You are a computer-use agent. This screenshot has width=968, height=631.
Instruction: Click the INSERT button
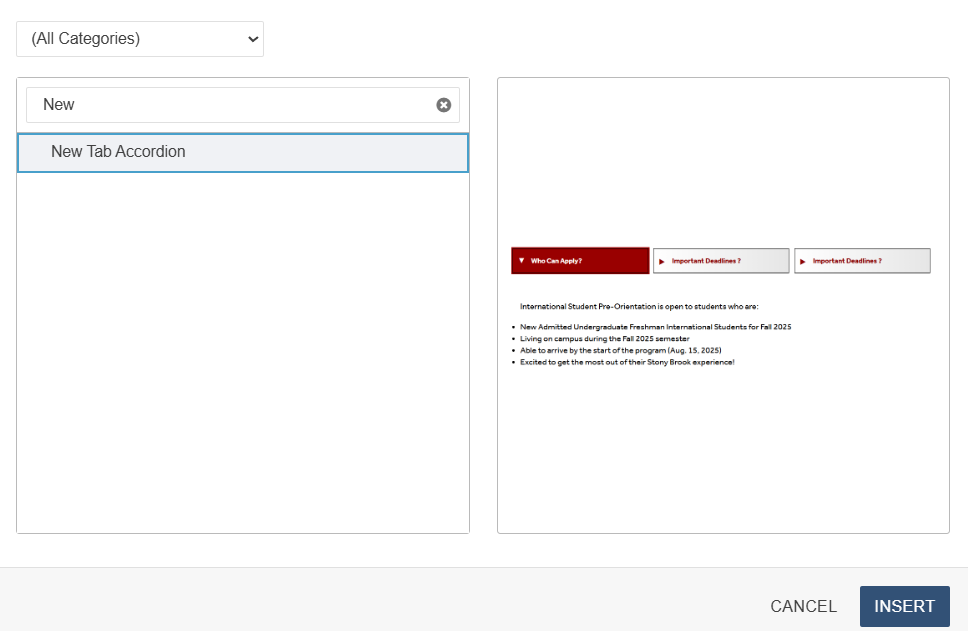(x=904, y=606)
